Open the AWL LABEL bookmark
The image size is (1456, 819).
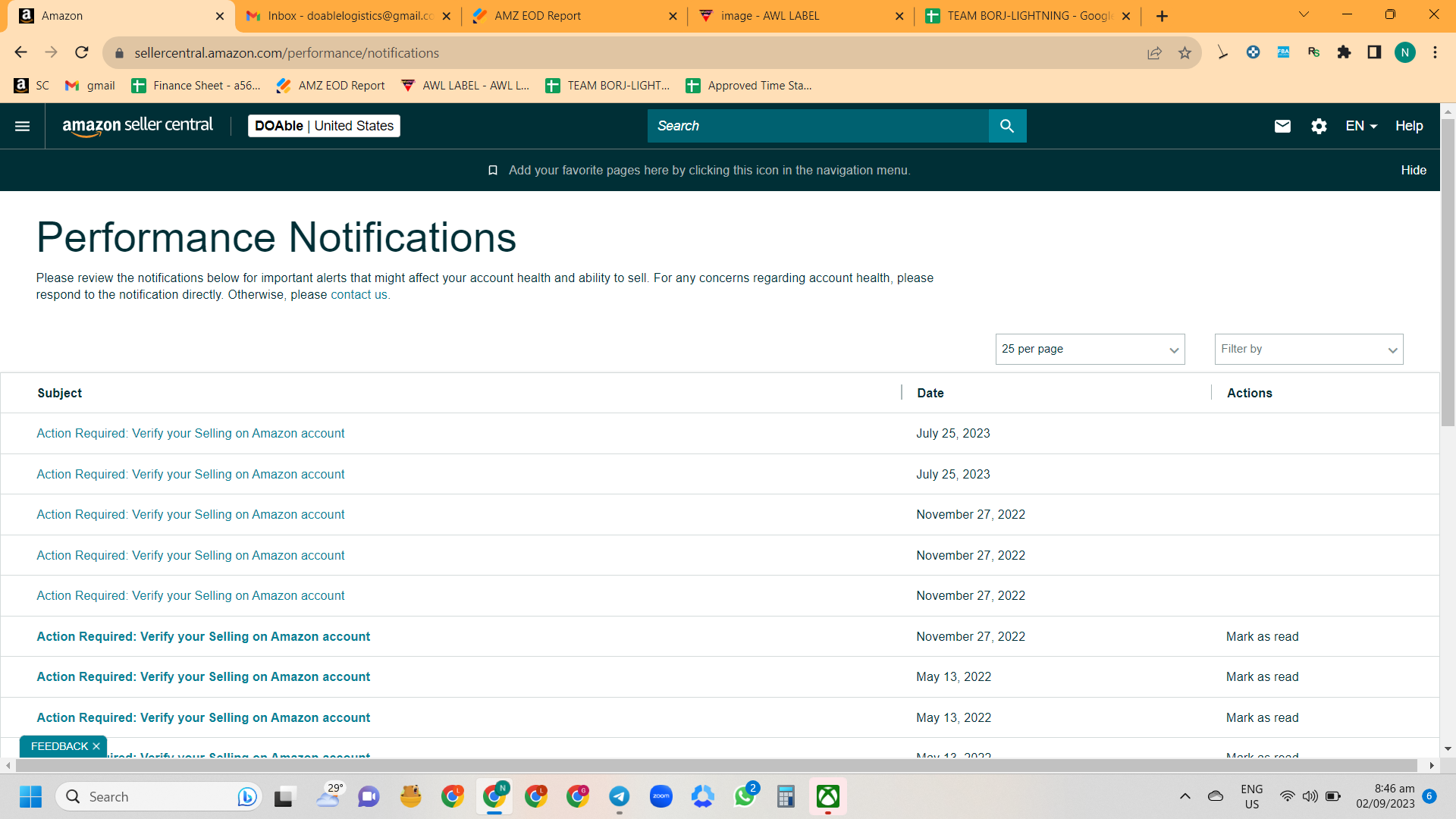pos(465,86)
